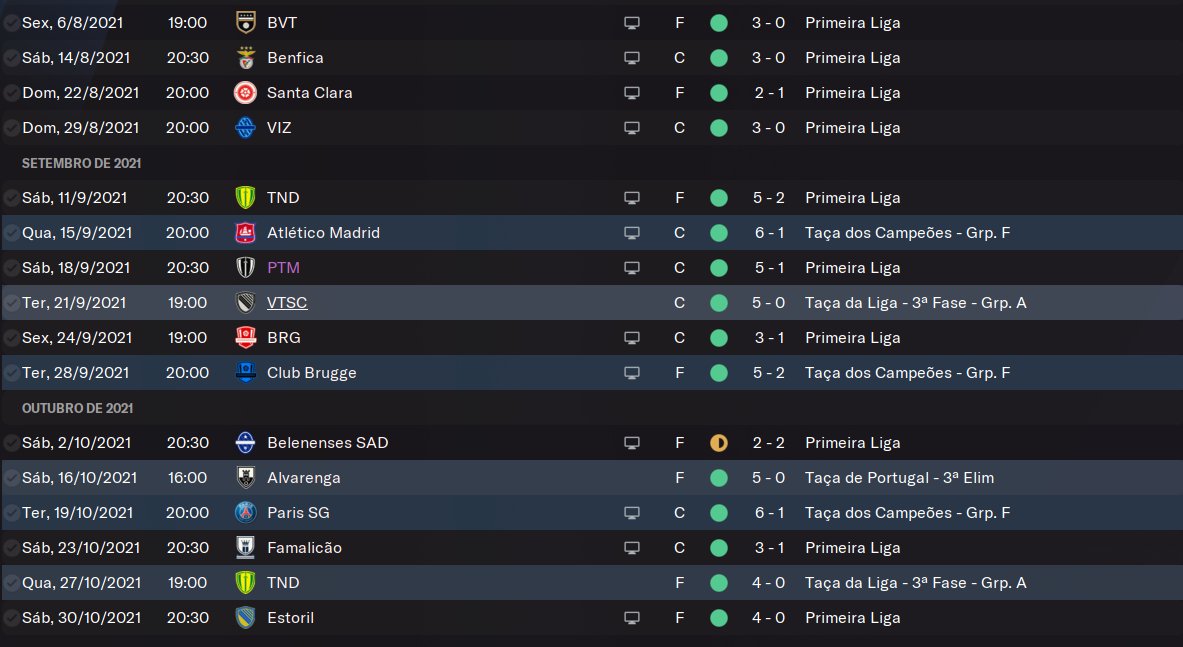Click the Paris SG club crest
The width and height of the screenshot is (1183, 647).
pos(245,513)
